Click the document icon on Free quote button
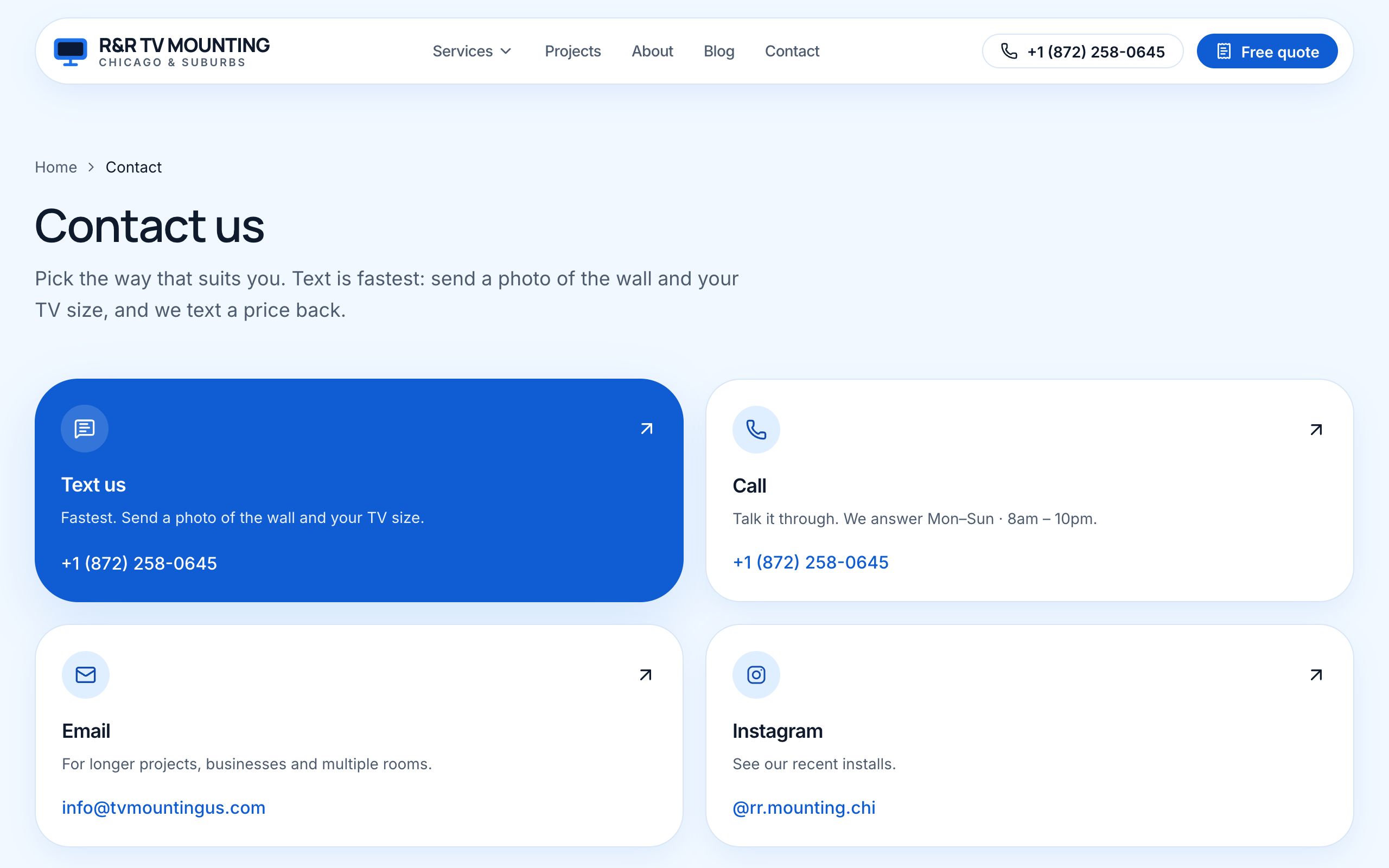Viewport: 1389px width, 868px height. [x=1224, y=51]
